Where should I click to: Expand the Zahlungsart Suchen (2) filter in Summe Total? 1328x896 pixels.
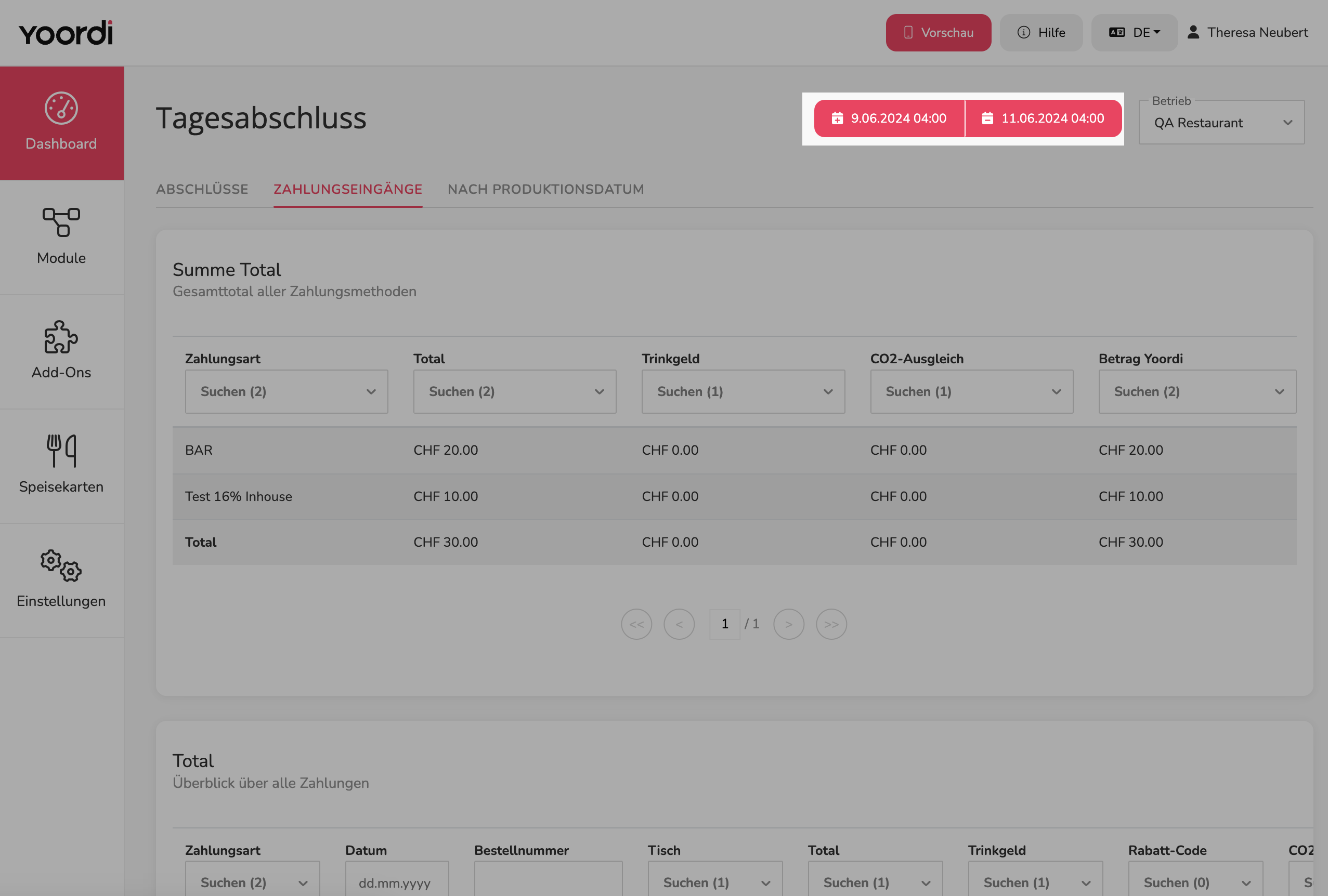[287, 391]
